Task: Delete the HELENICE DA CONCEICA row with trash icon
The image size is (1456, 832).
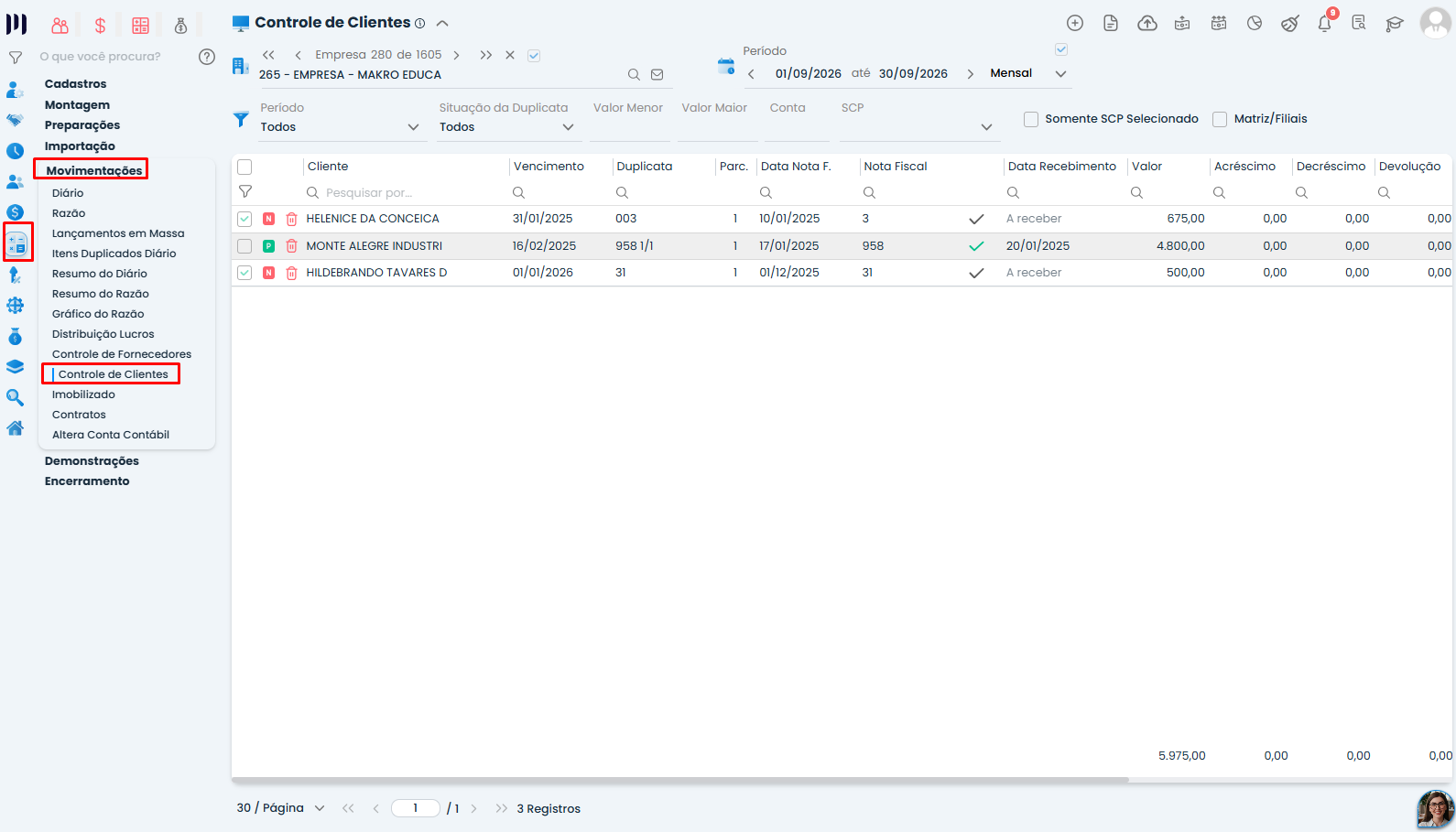Action: [291, 219]
